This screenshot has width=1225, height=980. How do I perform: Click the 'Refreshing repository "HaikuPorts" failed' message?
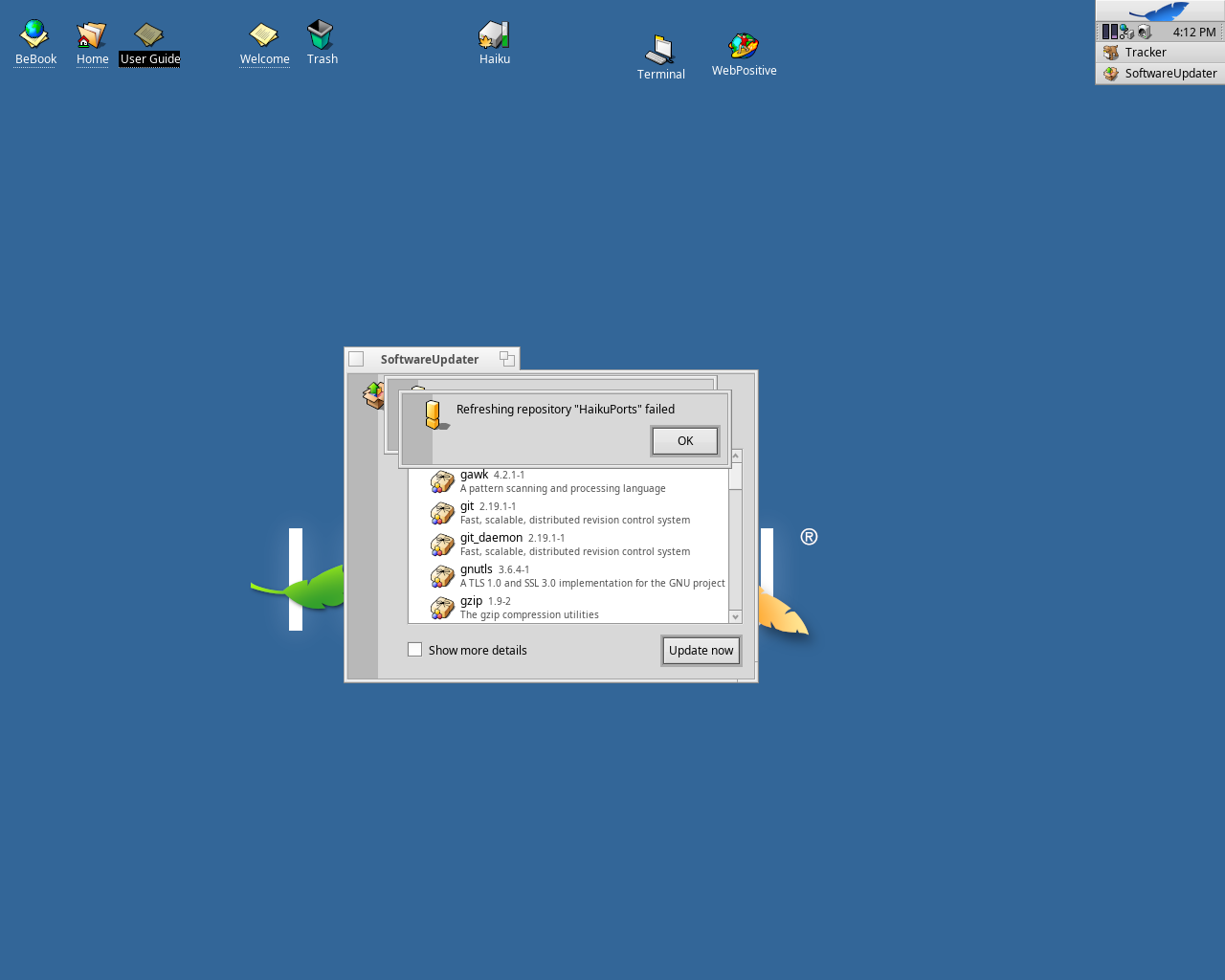566,410
